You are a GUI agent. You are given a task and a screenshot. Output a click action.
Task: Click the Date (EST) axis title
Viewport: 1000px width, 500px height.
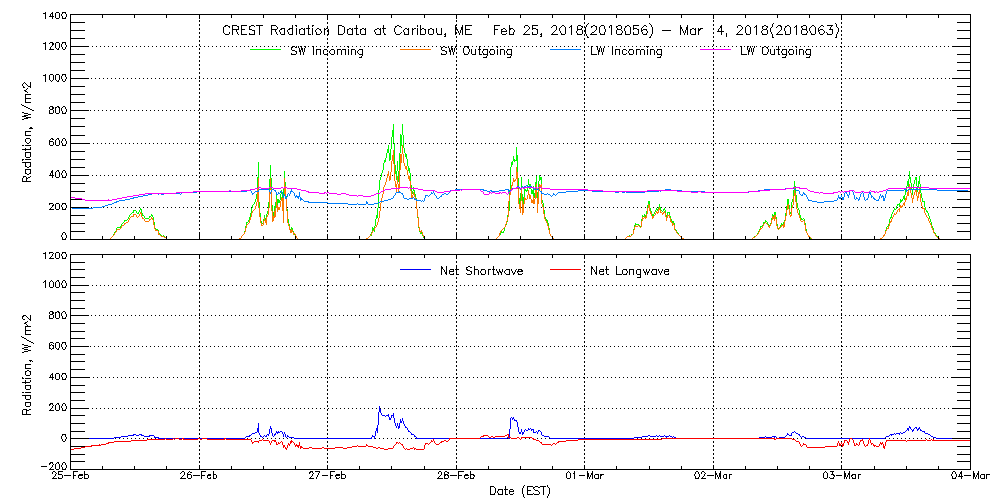tap(520, 491)
